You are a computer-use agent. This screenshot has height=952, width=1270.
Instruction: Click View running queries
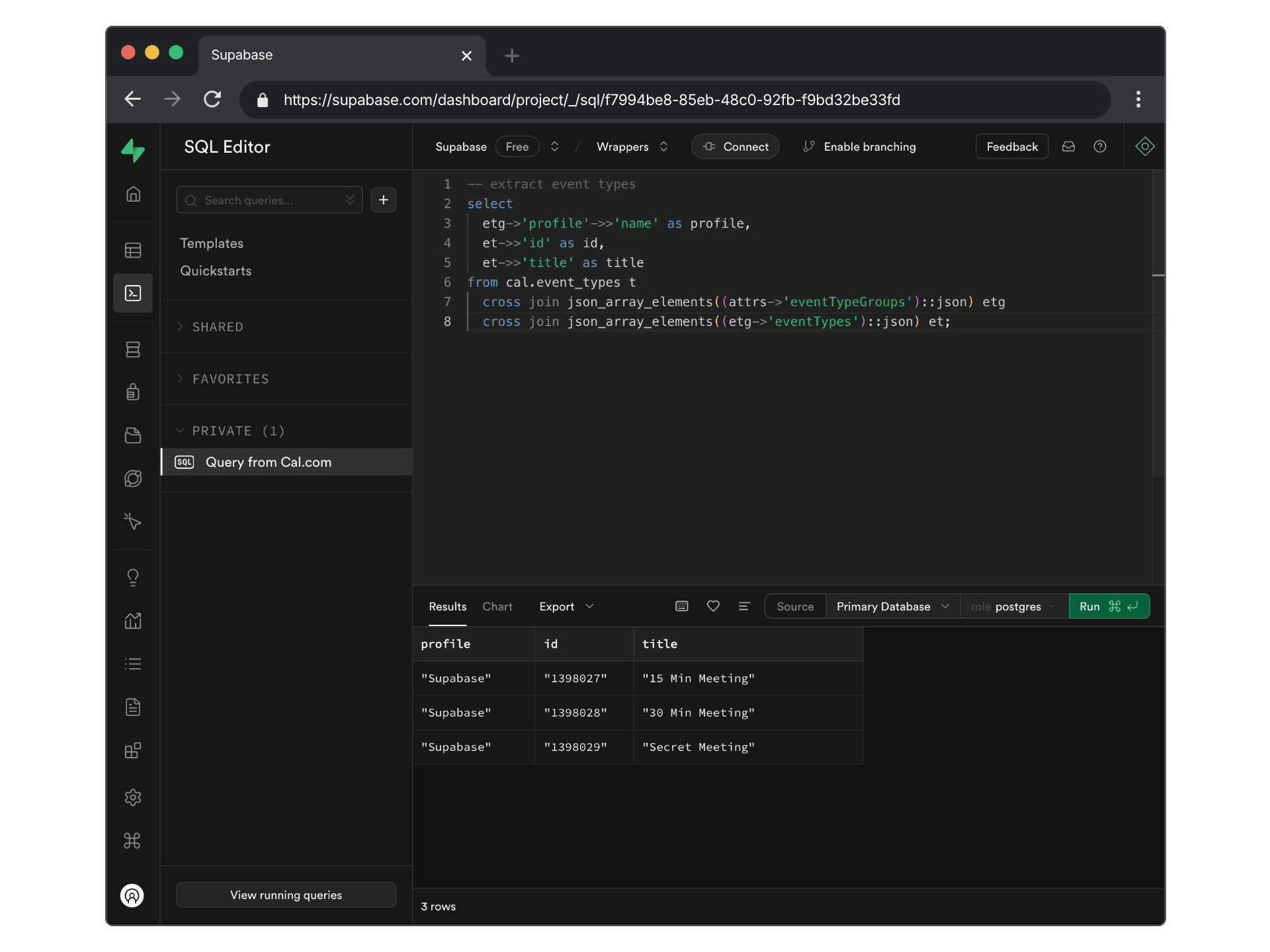click(286, 894)
